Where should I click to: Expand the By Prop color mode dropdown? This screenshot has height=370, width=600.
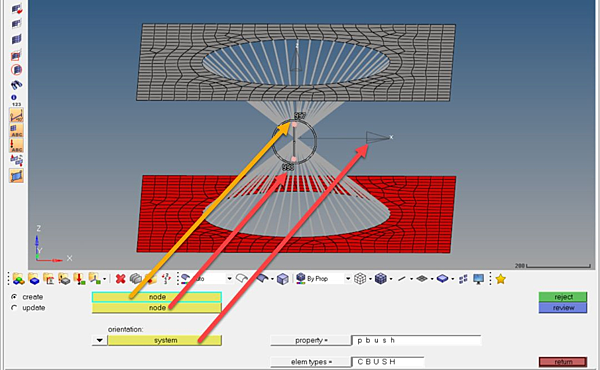pyautogui.click(x=348, y=279)
